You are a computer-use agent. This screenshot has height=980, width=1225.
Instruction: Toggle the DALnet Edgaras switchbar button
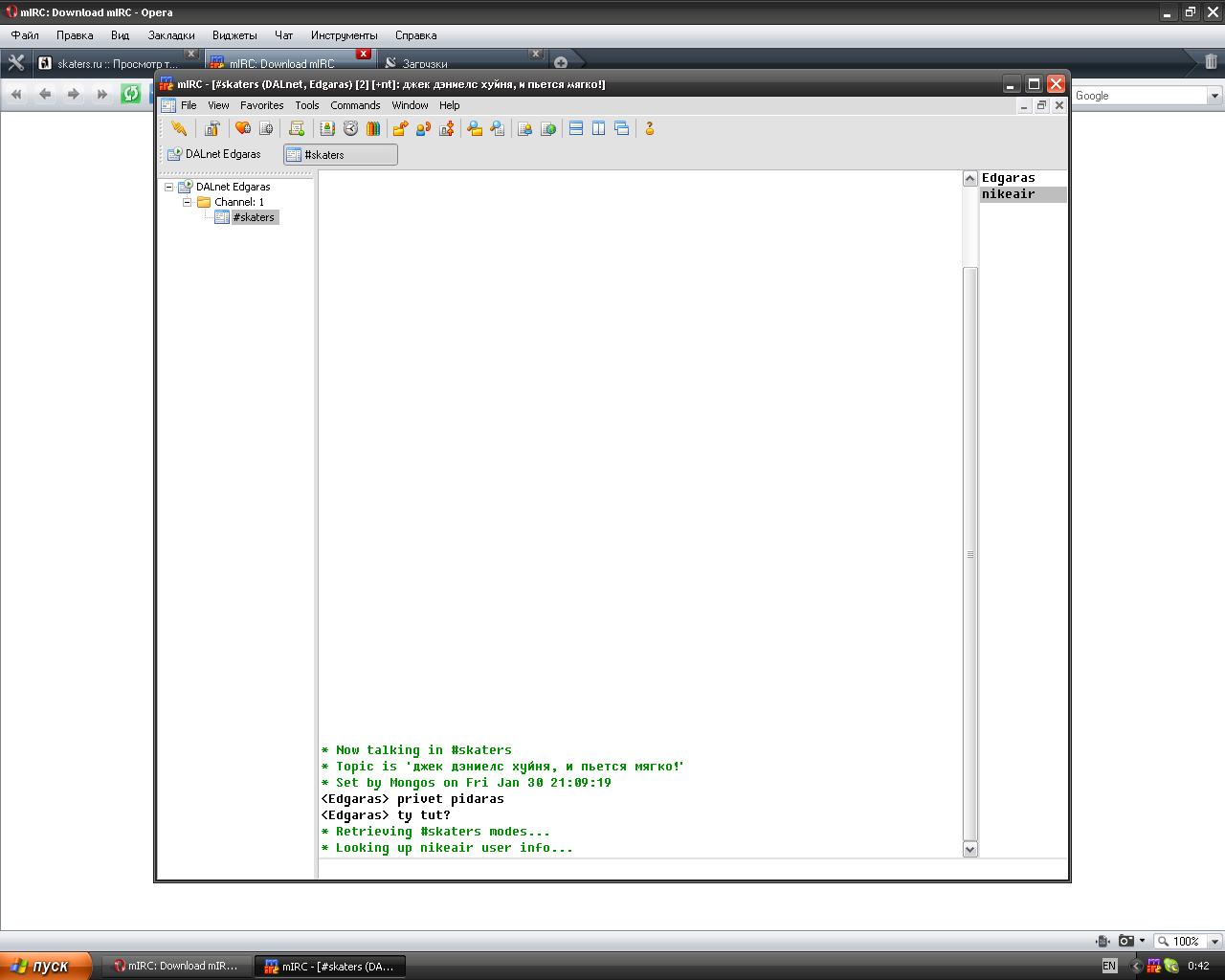pos(214,154)
